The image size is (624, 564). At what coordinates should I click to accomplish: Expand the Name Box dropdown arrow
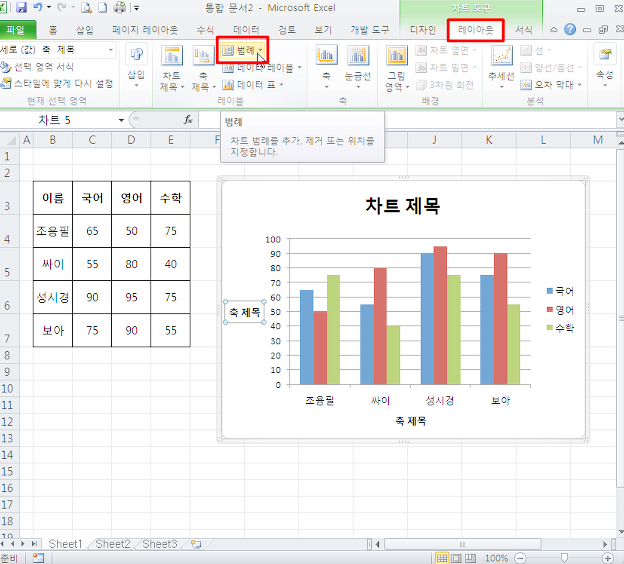point(121,120)
